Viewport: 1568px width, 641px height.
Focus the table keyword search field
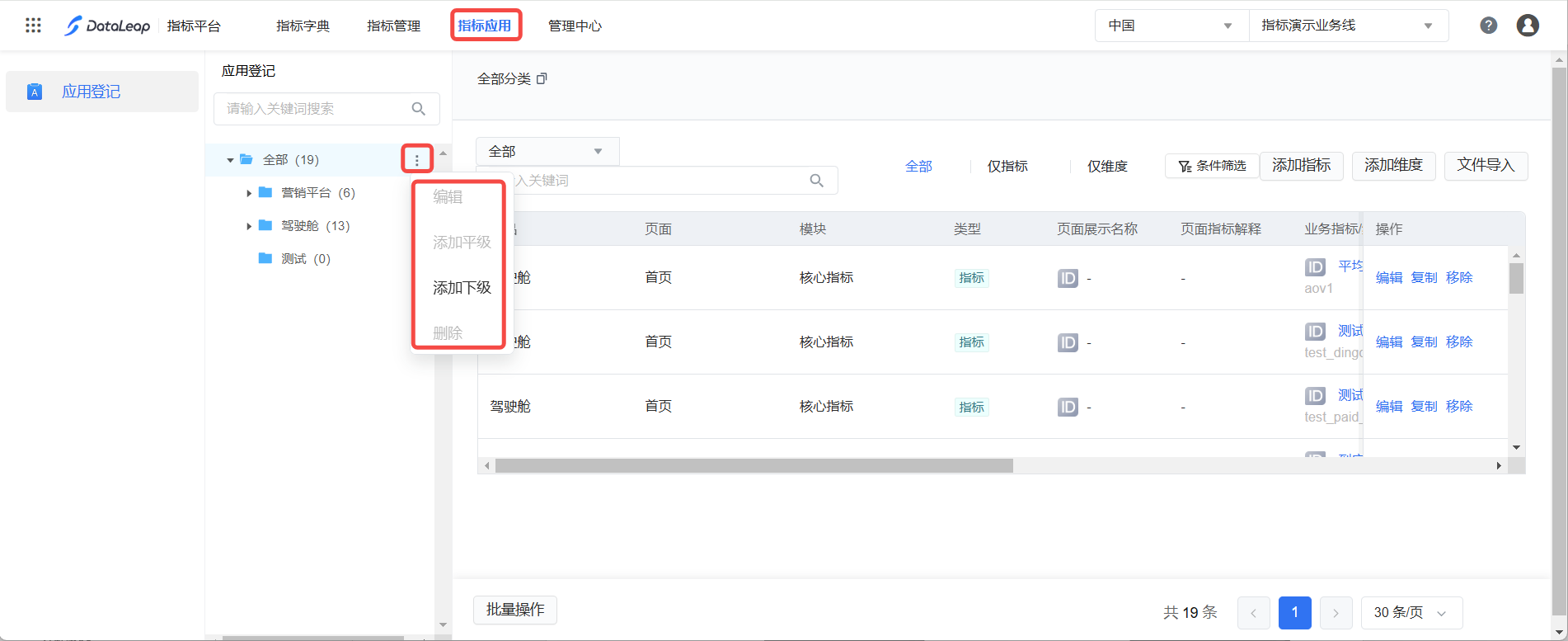(657, 181)
